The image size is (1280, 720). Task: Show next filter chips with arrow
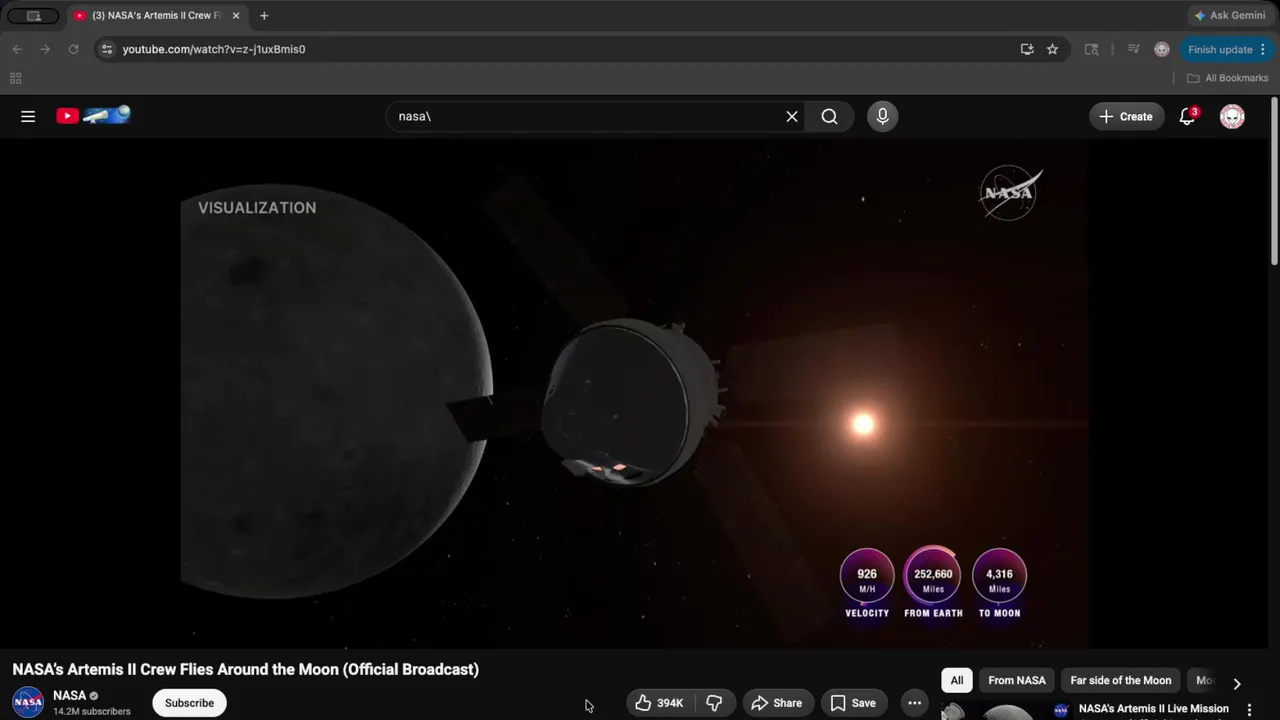point(1237,684)
